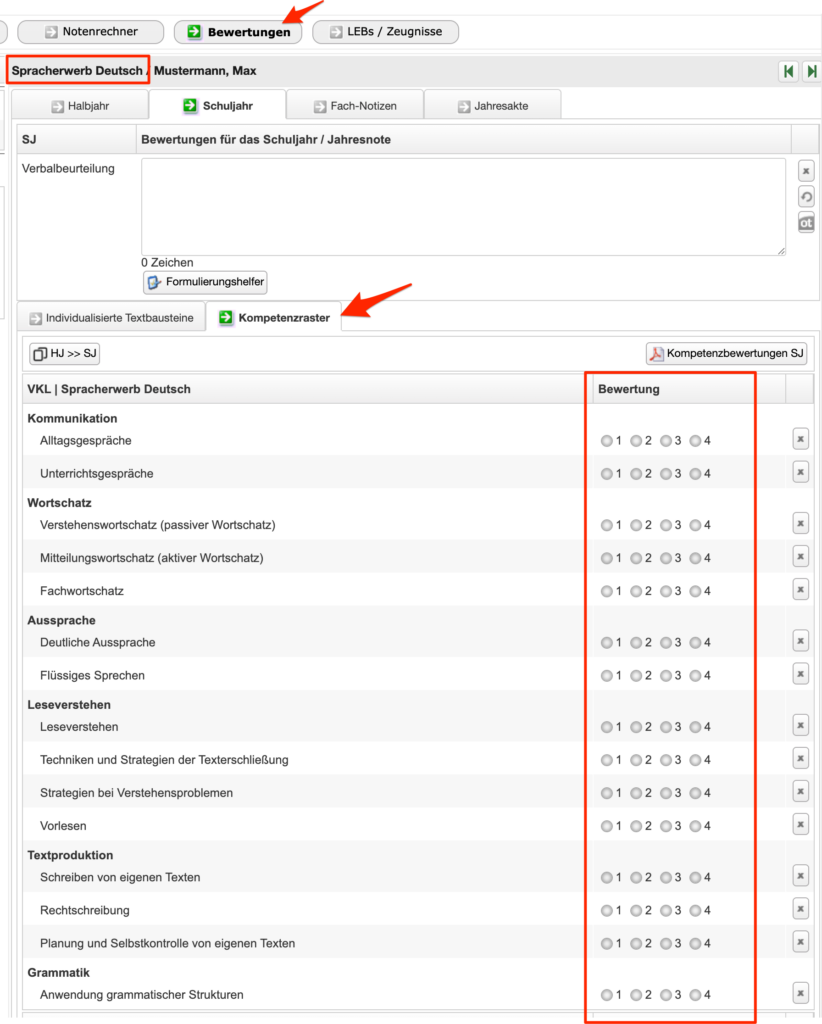The height and width of the screenshot is (1024, 822).
Task: Click the Kompetenzbewertungen SJ PDF button
Action: pos(726,353)
